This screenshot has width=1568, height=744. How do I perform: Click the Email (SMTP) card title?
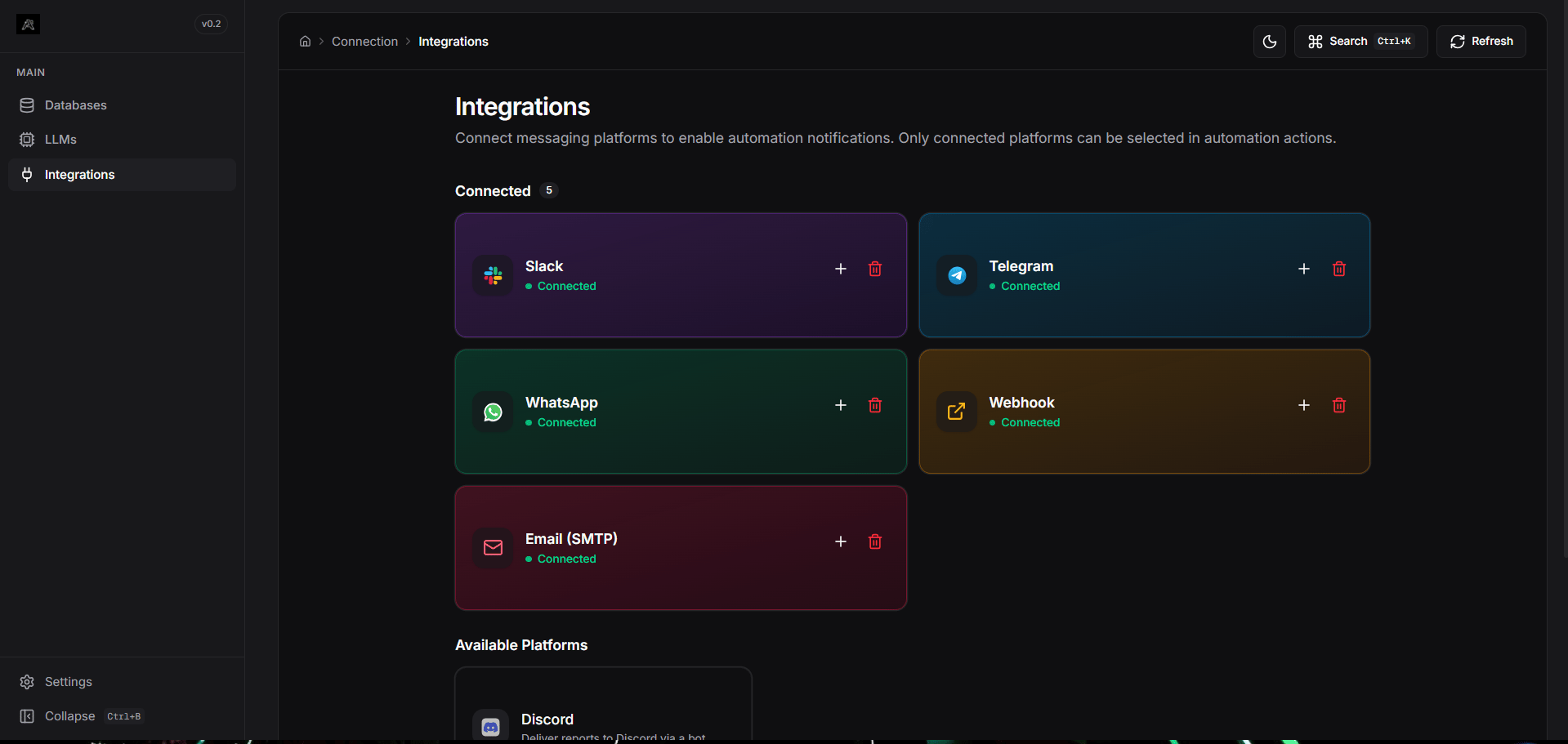point(571,539)
